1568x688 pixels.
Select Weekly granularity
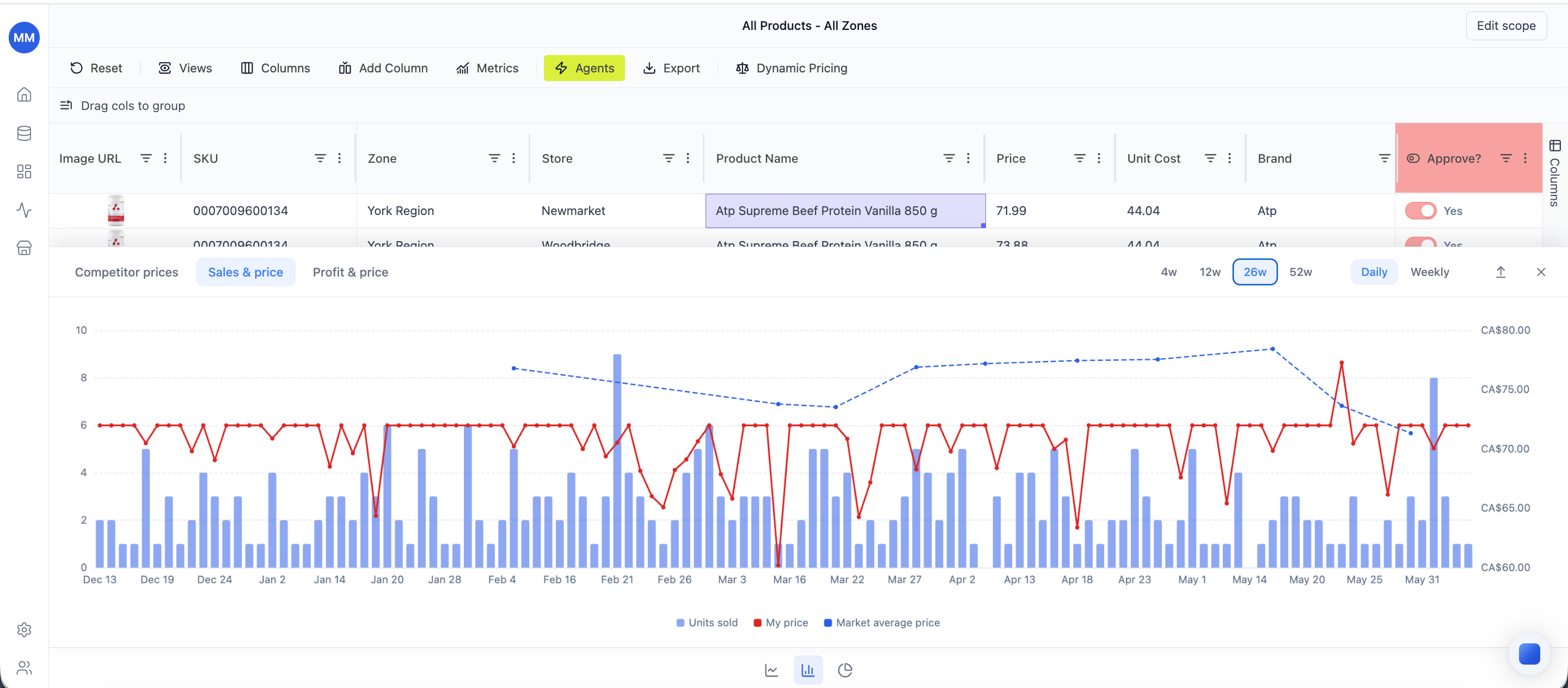point(1429,272)
